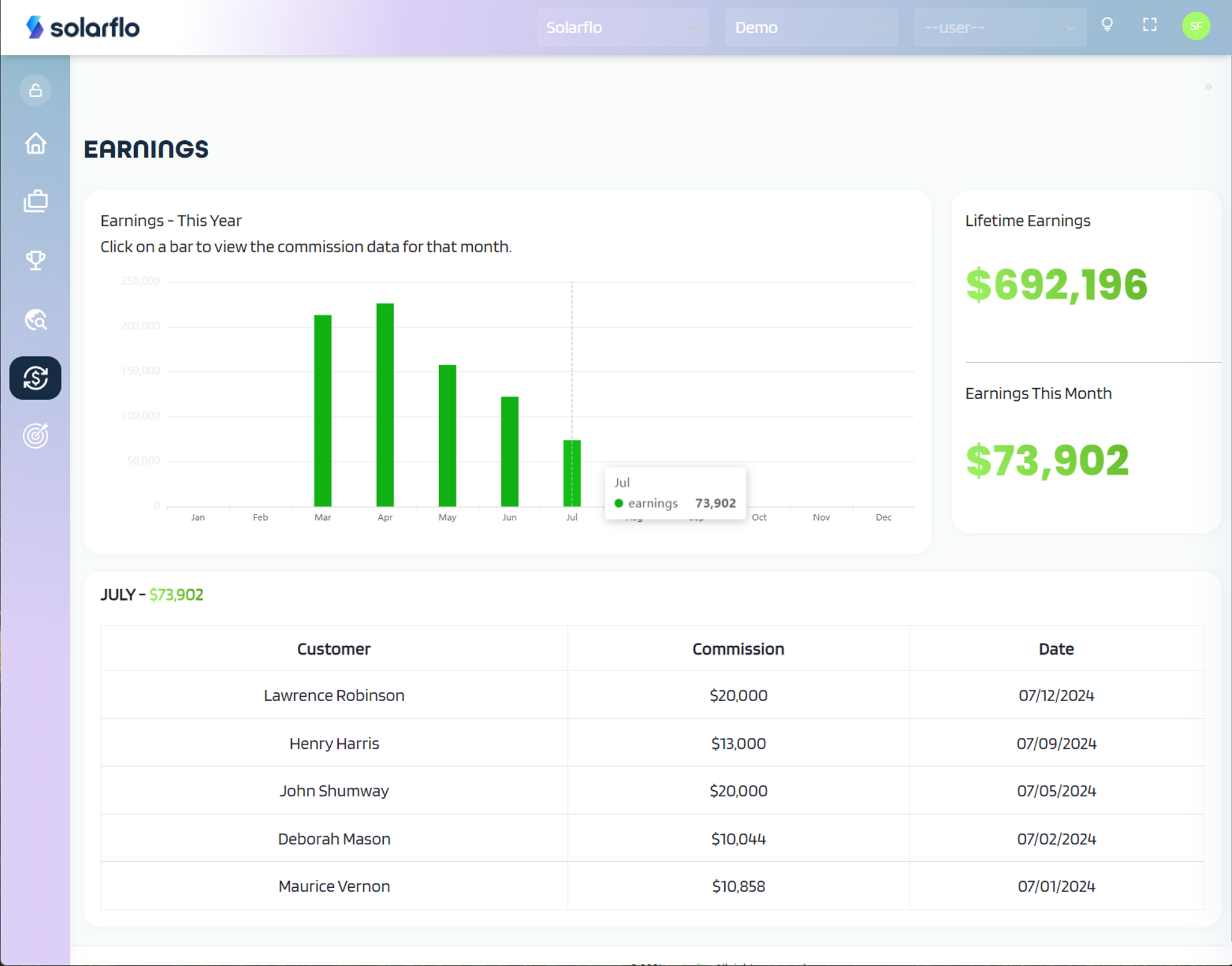
Task: Click the May earnings bar
Action: pos(448,435)
